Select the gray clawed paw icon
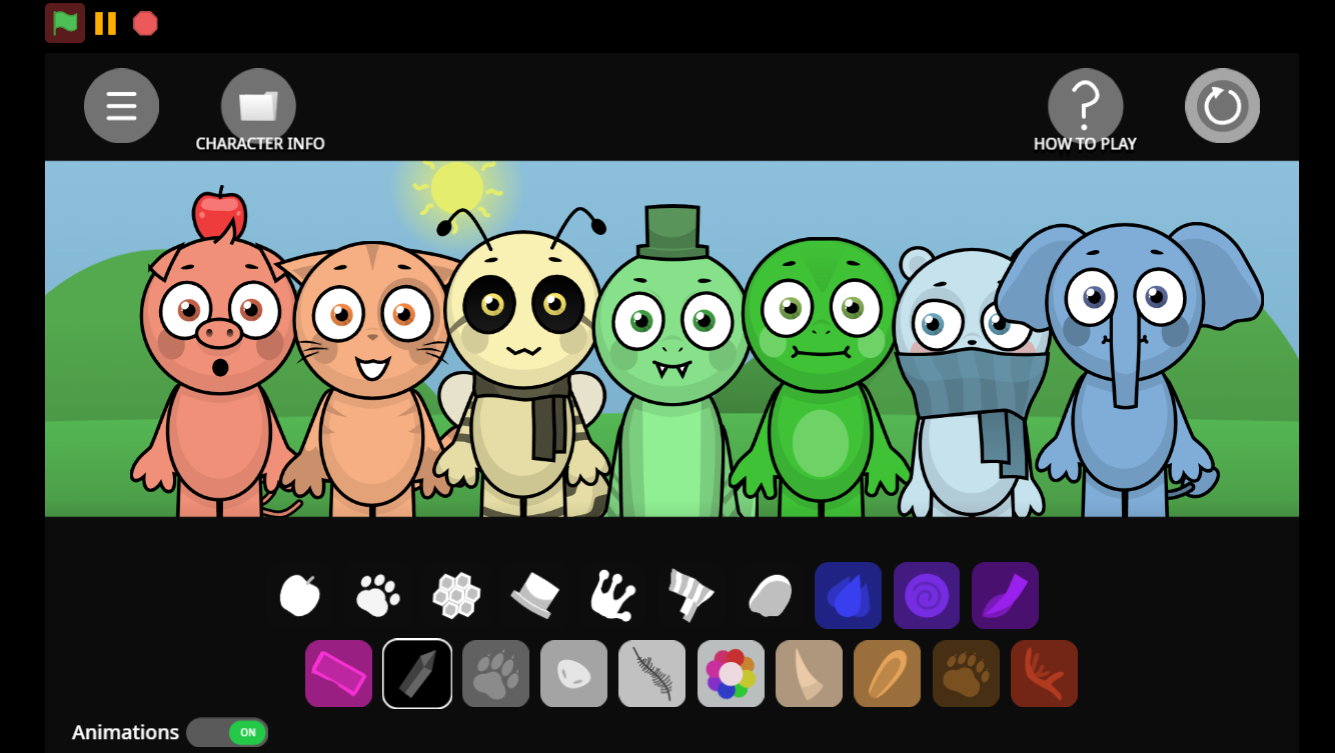This screenshot has height=753, width=1335. point(496,674)
